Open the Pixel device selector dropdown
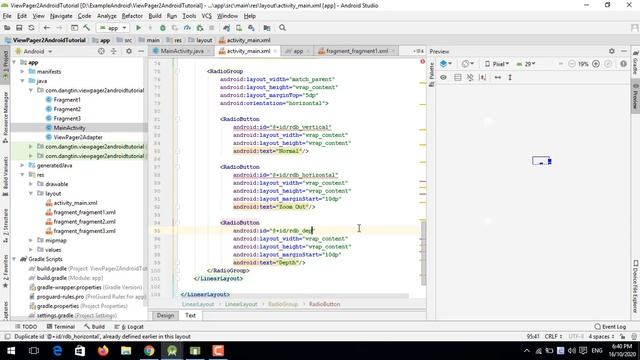 pos(497,64)
